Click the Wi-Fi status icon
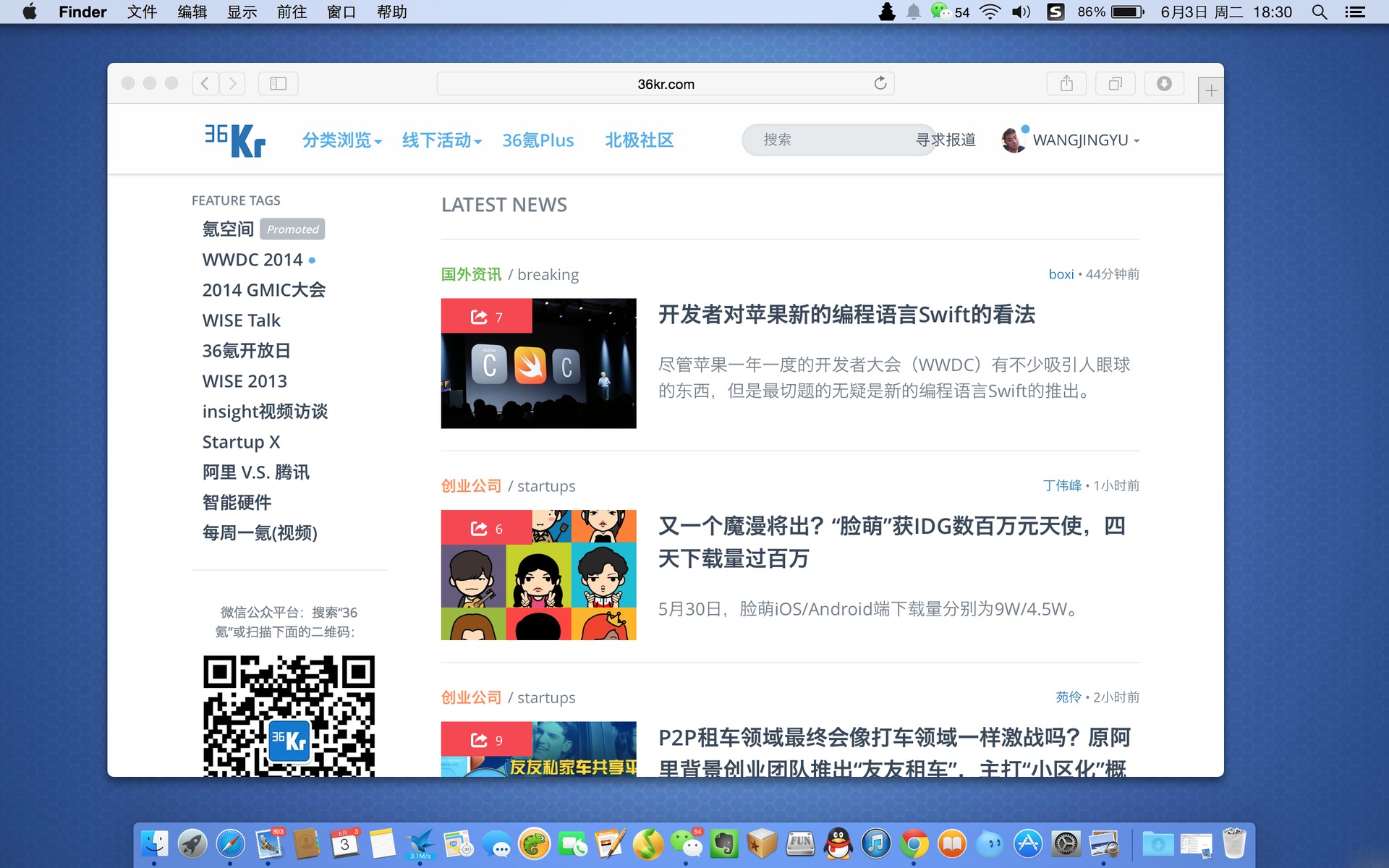 990,12
